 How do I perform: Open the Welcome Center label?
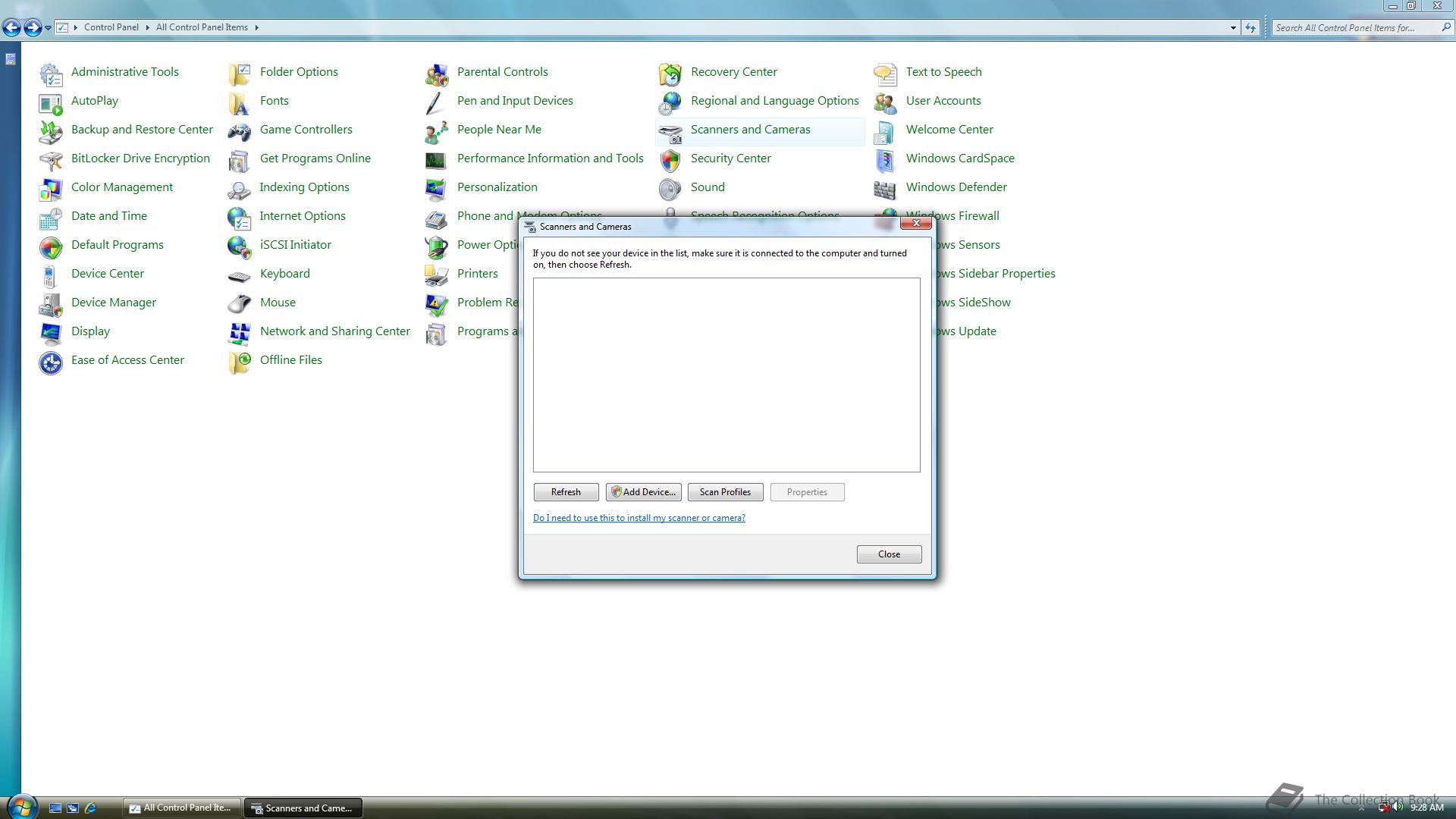pyautogui.click(x=949, y=130)
